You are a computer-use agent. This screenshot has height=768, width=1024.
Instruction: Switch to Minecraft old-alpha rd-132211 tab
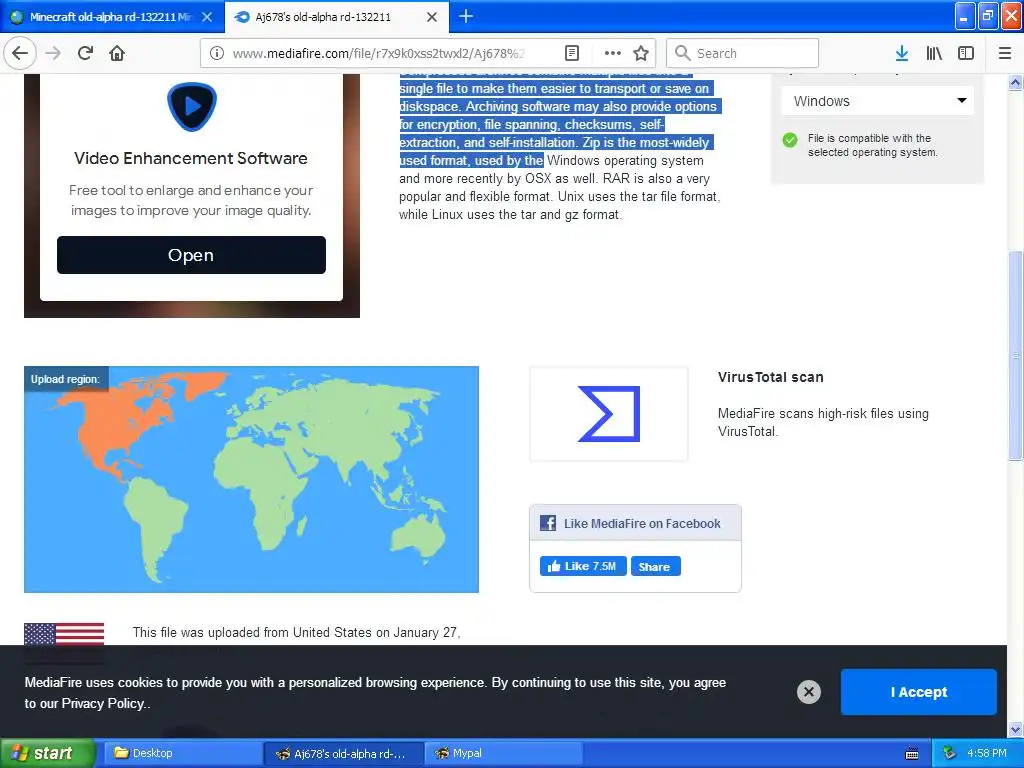112,17
